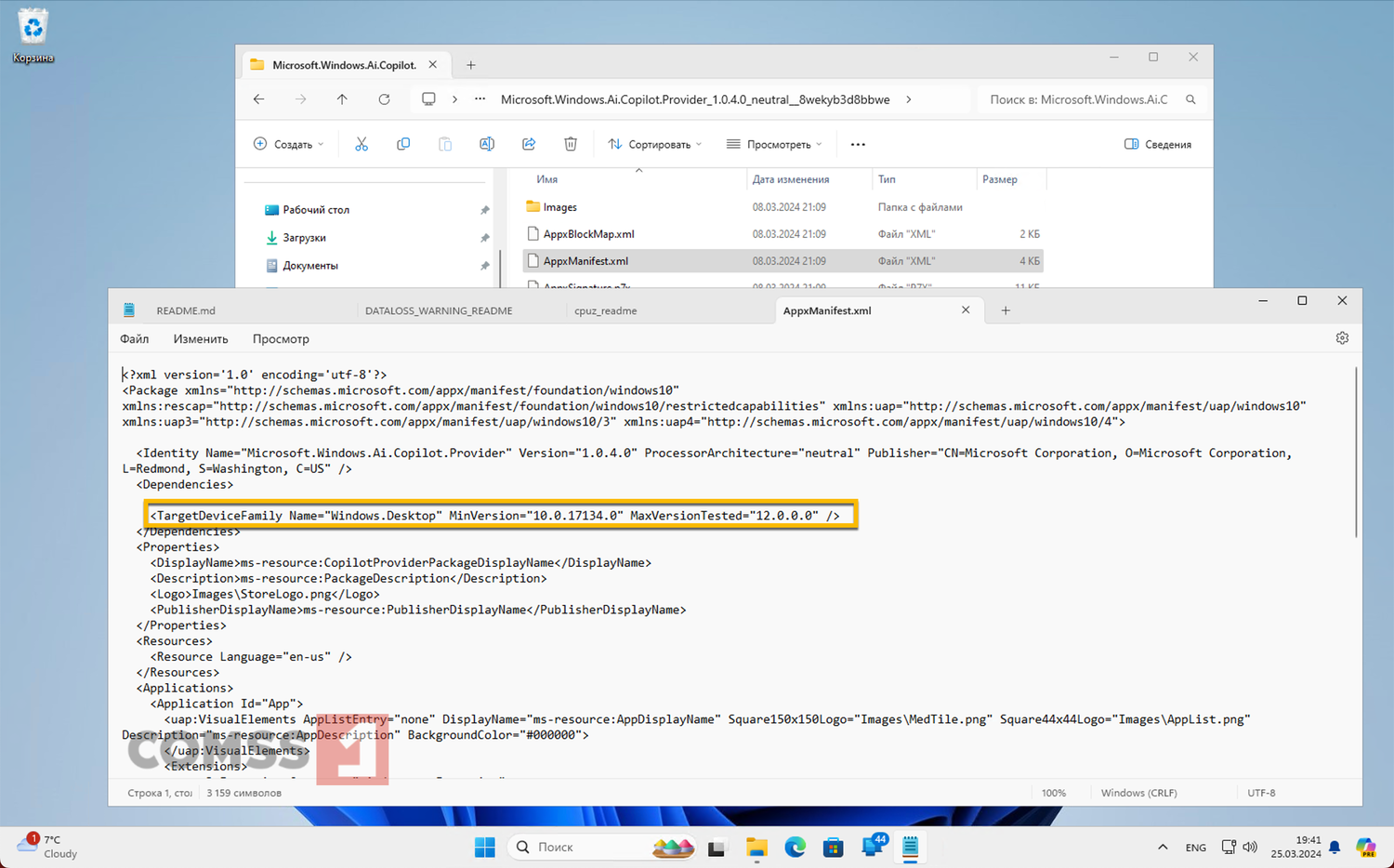Open the ENG language indicator
Screen dimensions: 1394x868
point(1196,848)
